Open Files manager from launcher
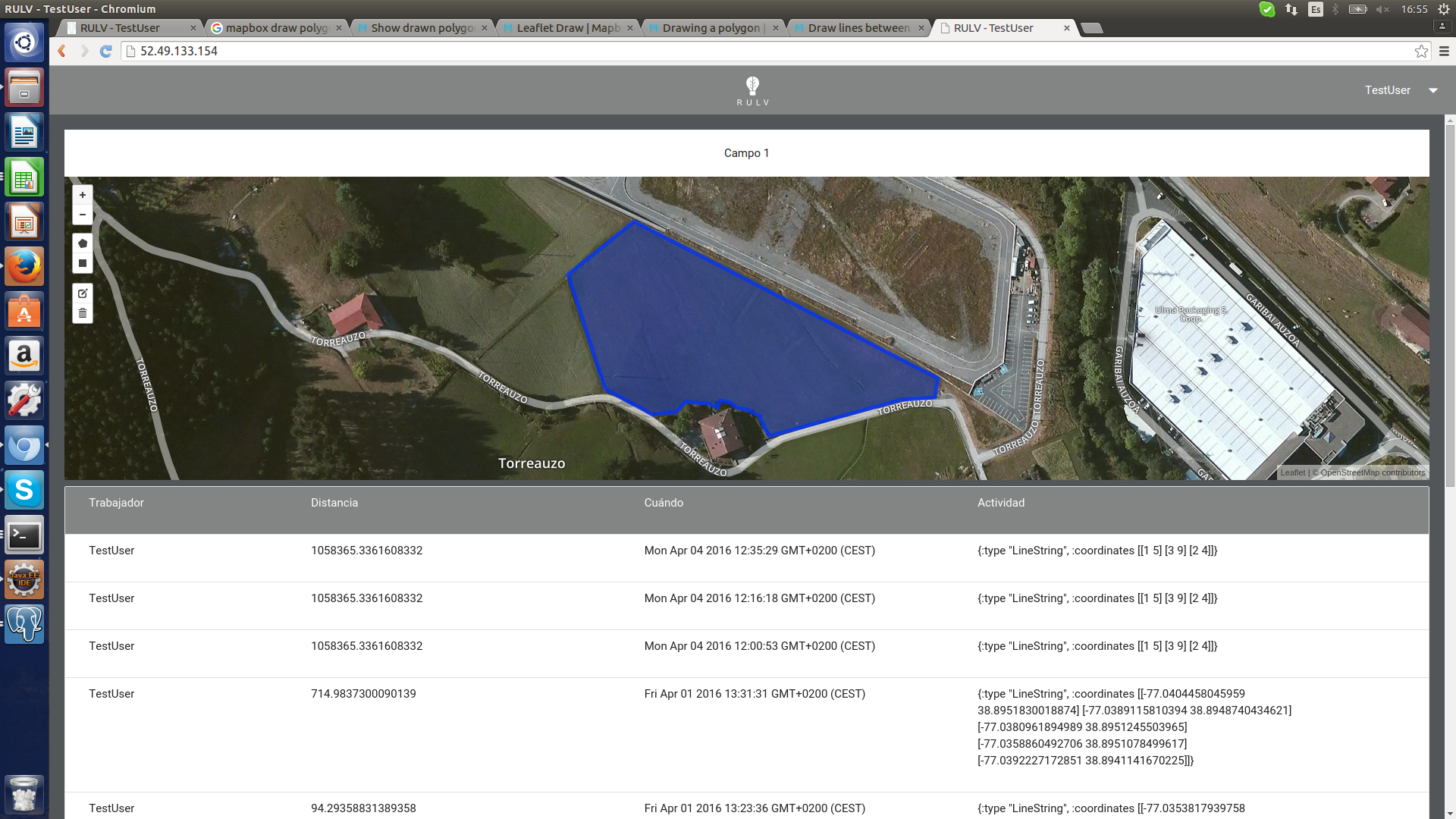1456x819 pixels. click(24, 87)
